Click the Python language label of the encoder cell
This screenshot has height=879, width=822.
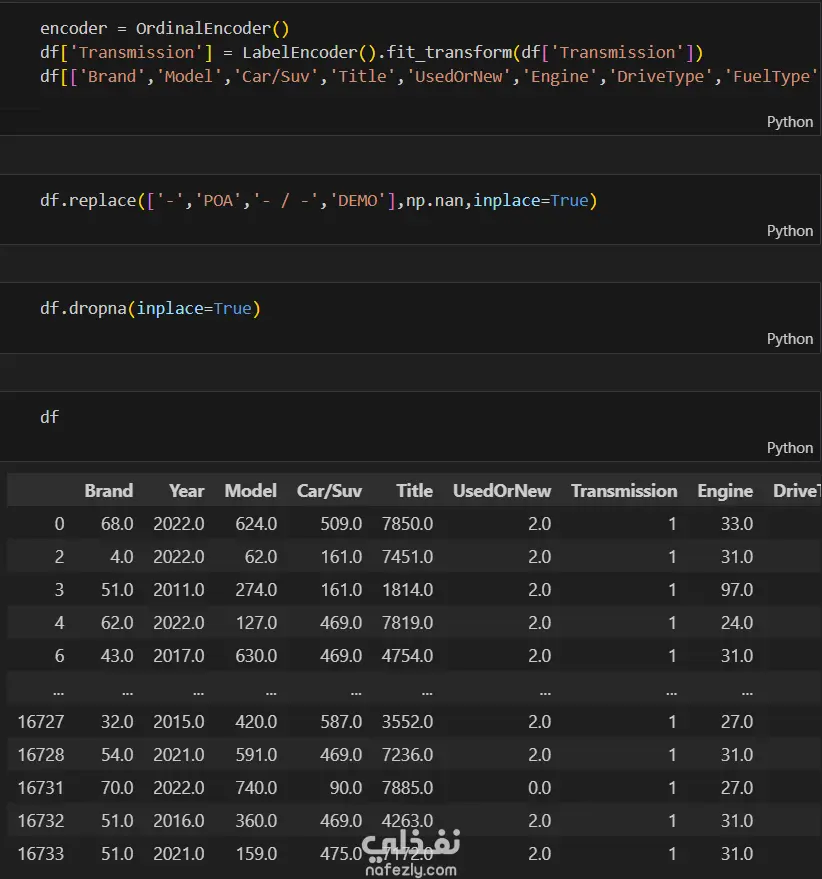click(x=790, y=122)
